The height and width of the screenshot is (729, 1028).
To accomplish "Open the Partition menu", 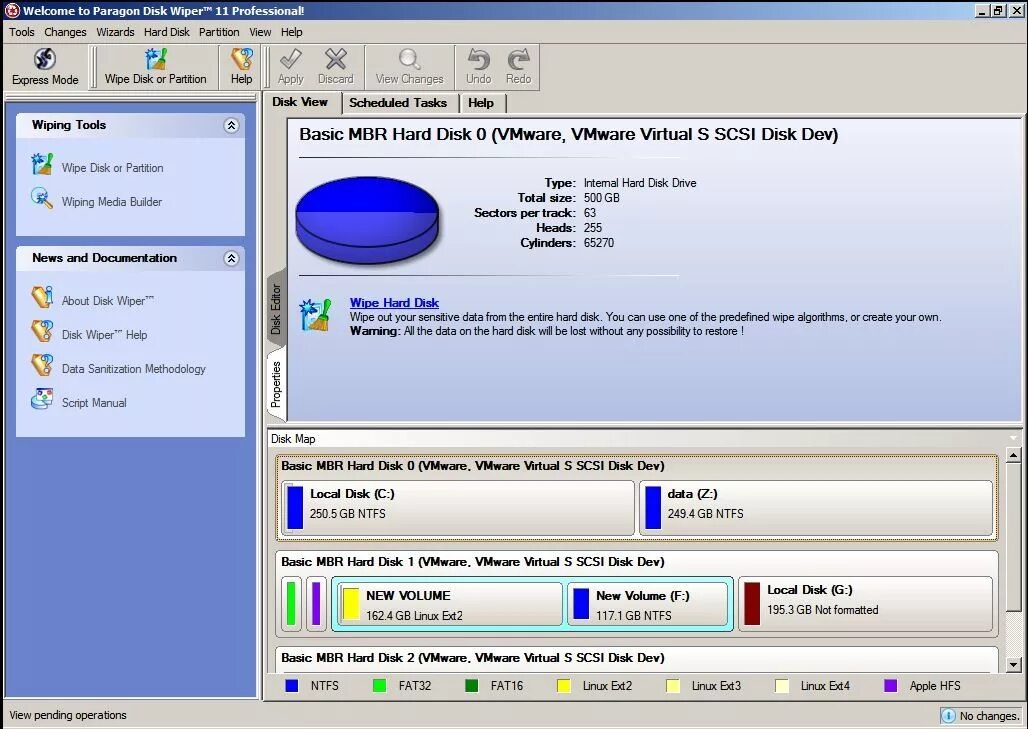I will 219,31.
